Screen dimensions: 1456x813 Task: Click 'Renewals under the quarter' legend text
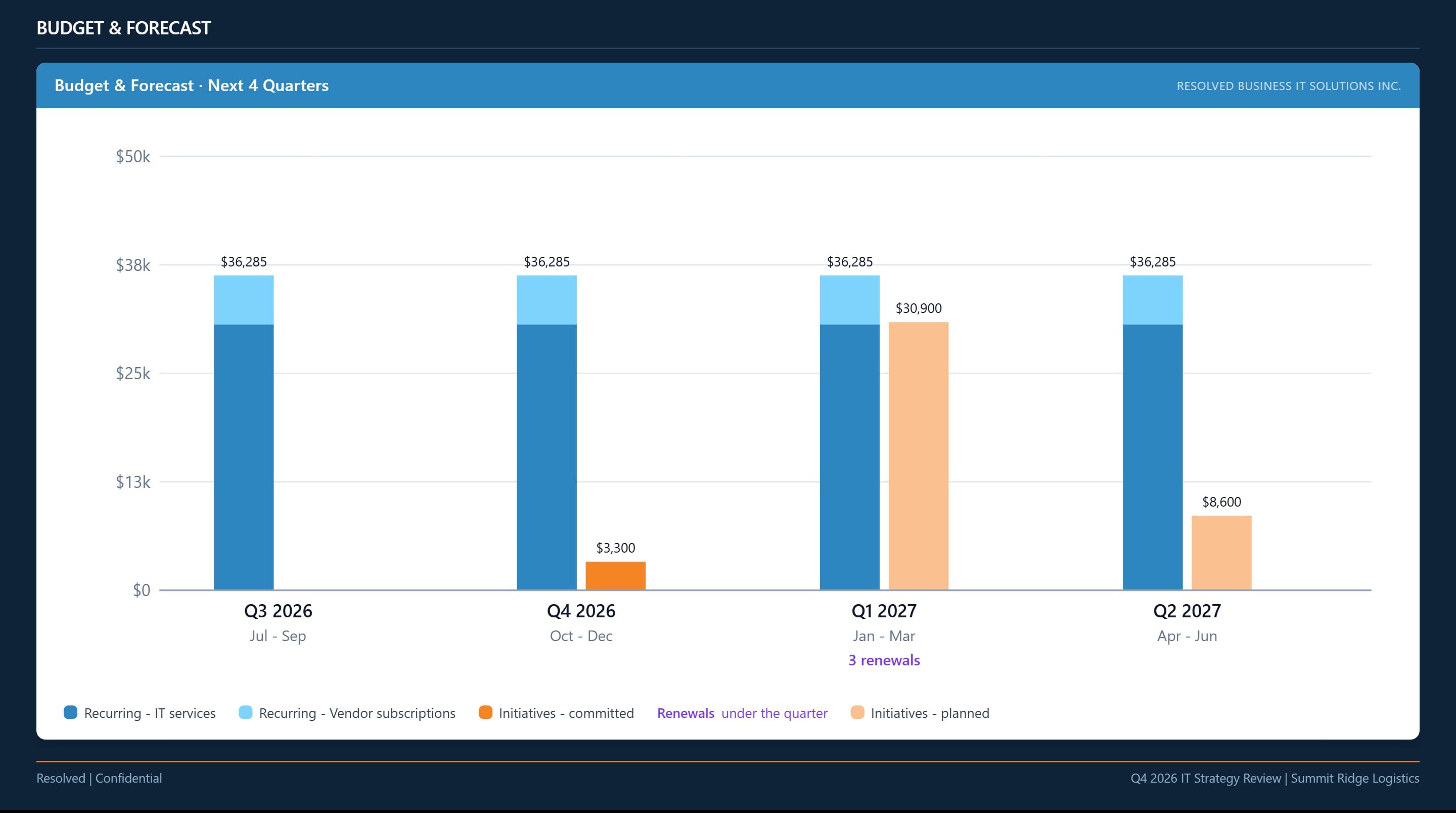coord(742,713)
